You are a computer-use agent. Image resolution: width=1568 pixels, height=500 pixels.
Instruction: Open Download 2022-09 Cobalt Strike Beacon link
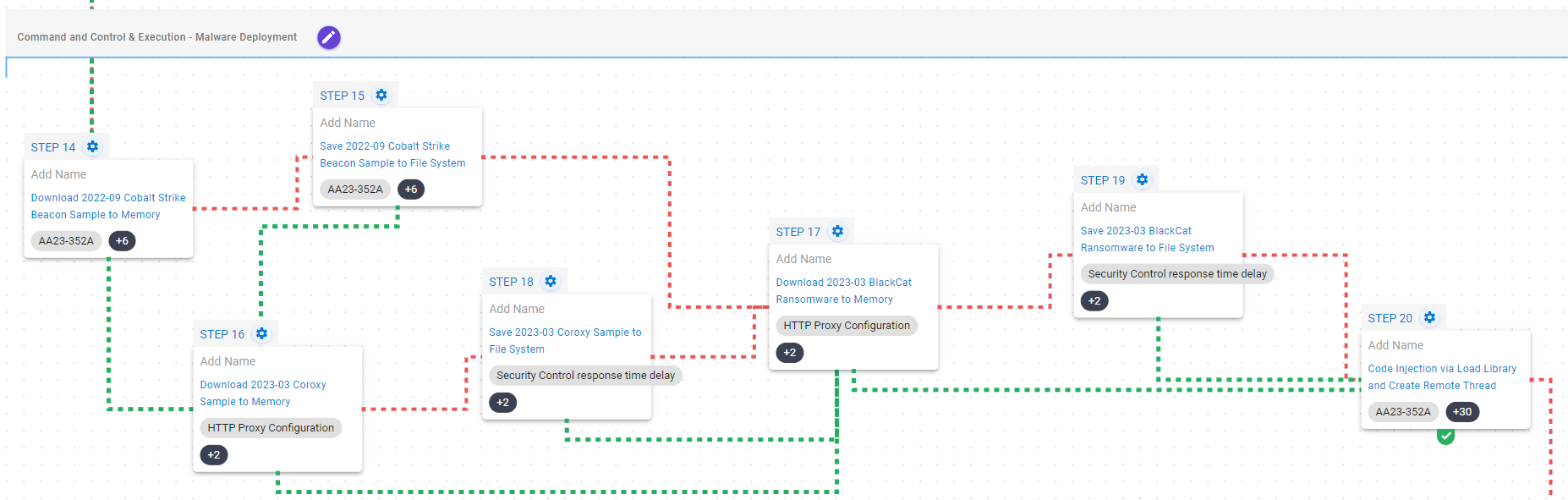(108, 206)
